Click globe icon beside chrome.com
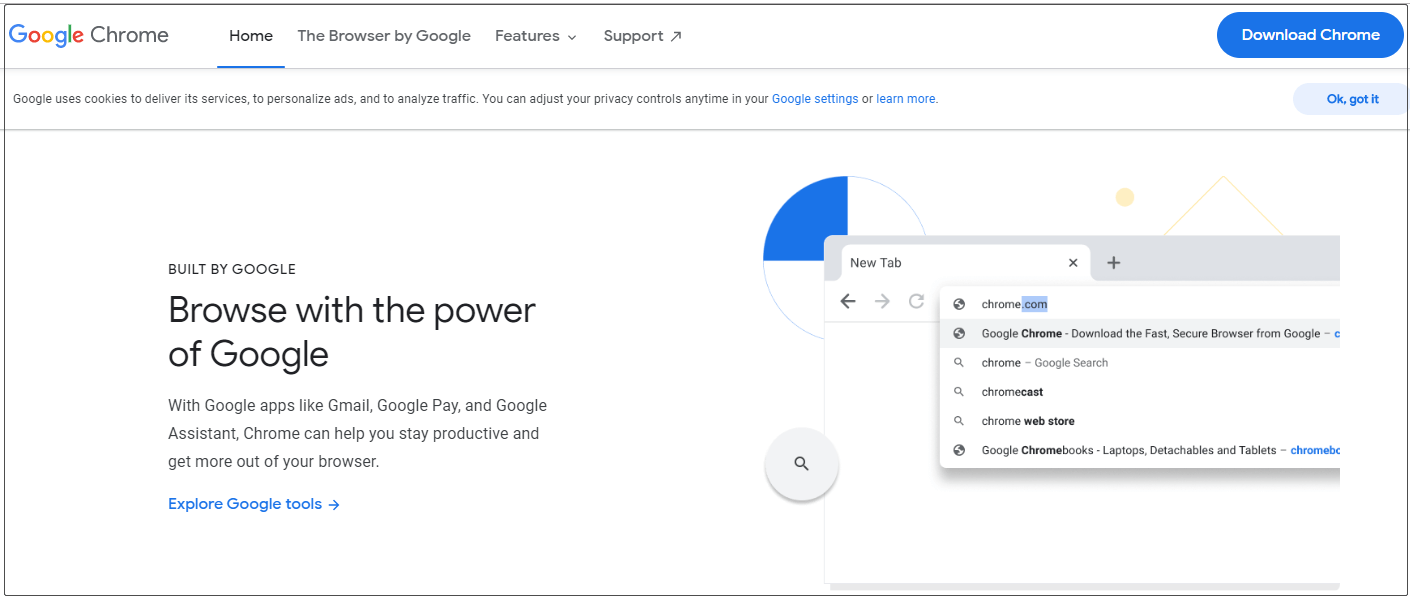The image size is (1410, 599). [x=959, y=304]
